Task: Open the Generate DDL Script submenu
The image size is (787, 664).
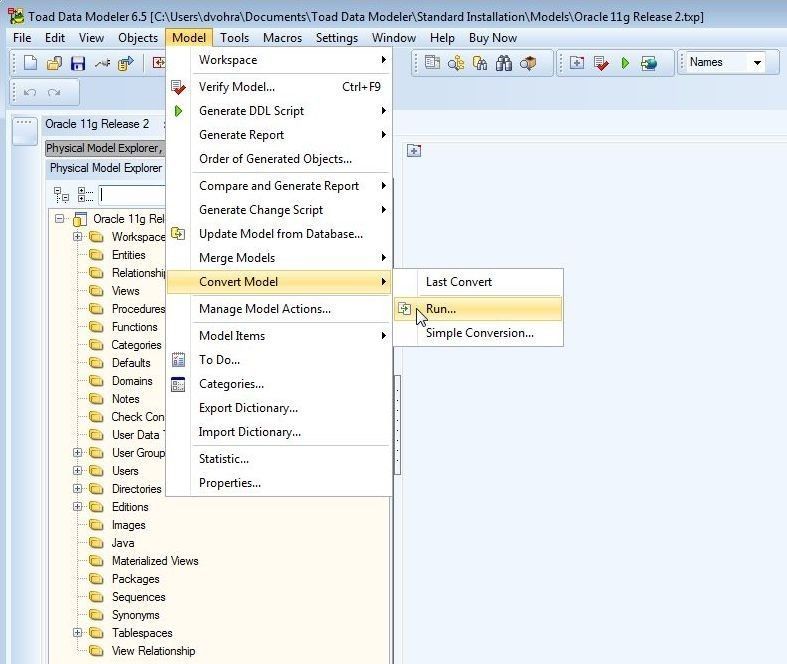Action: 279,111
